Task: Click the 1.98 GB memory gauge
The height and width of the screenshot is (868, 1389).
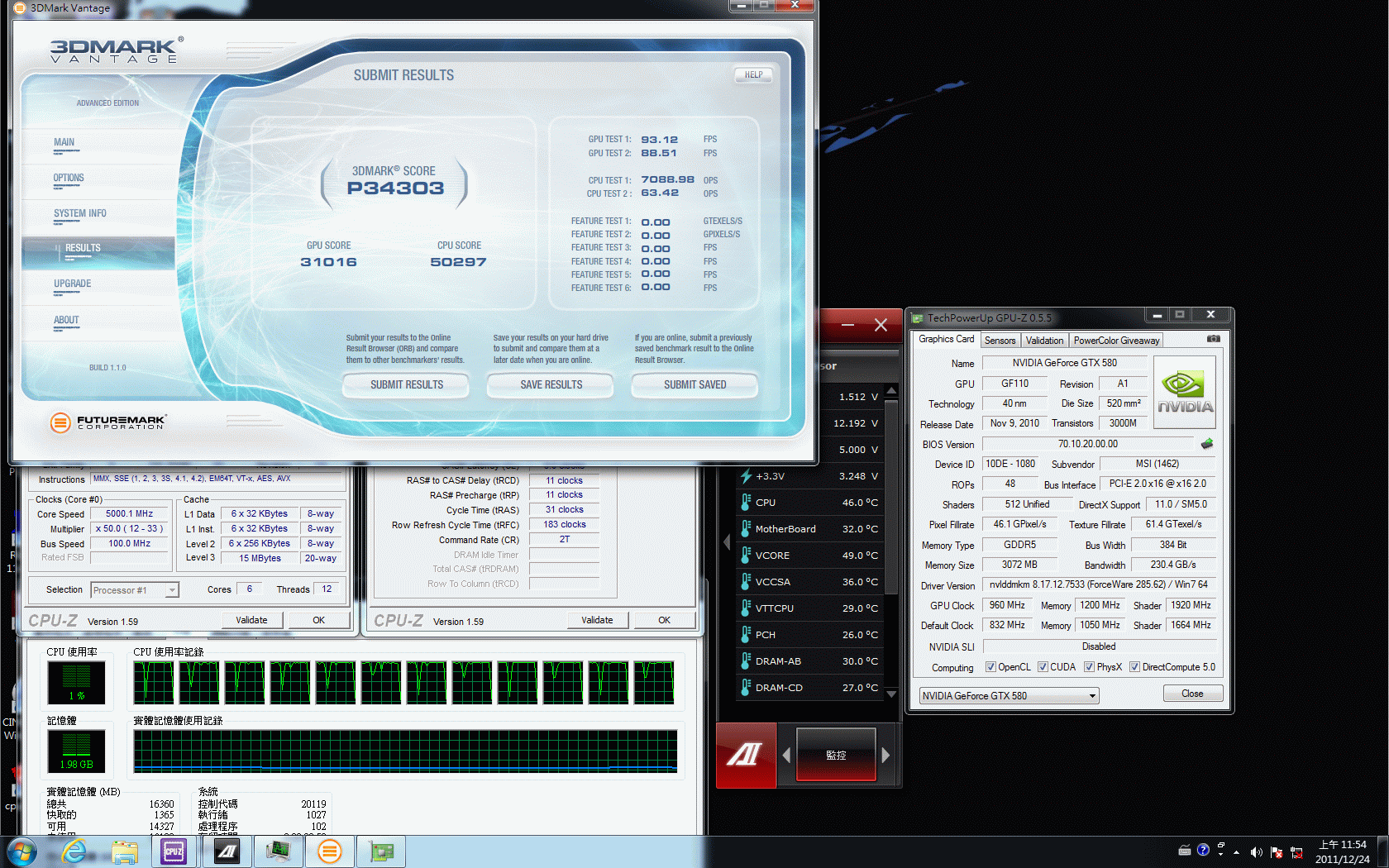Action: tap(76, 751)
